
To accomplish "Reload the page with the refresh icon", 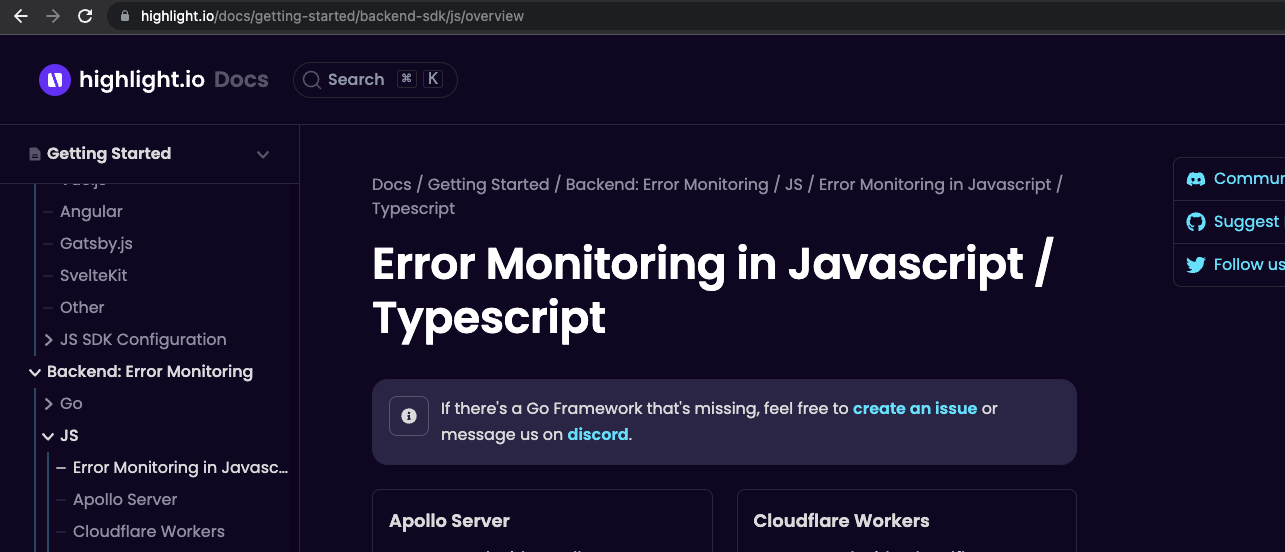I will click(85, 16).
